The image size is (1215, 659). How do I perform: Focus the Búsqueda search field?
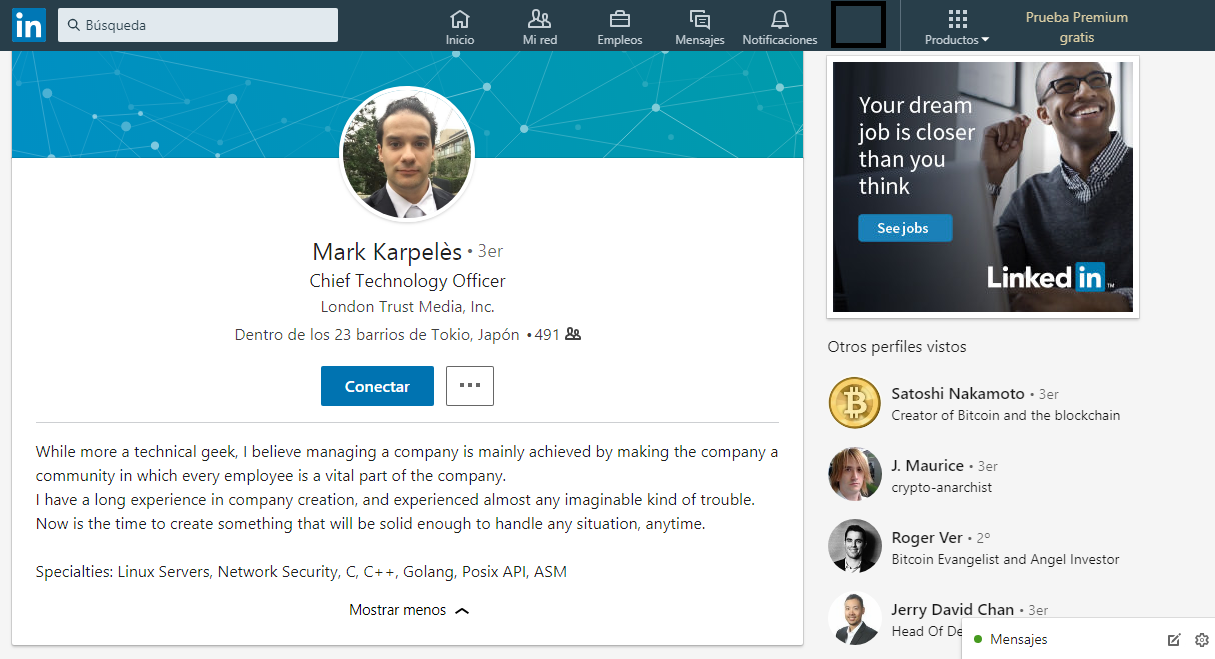198,25
